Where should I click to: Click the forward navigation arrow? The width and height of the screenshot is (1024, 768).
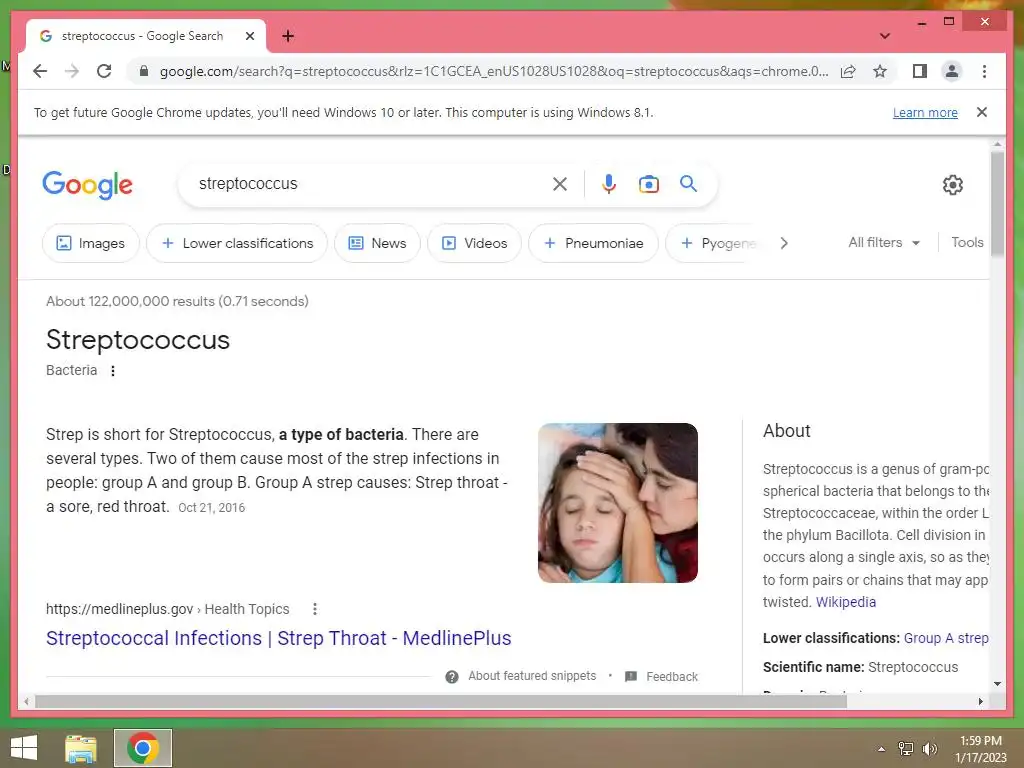72,71
